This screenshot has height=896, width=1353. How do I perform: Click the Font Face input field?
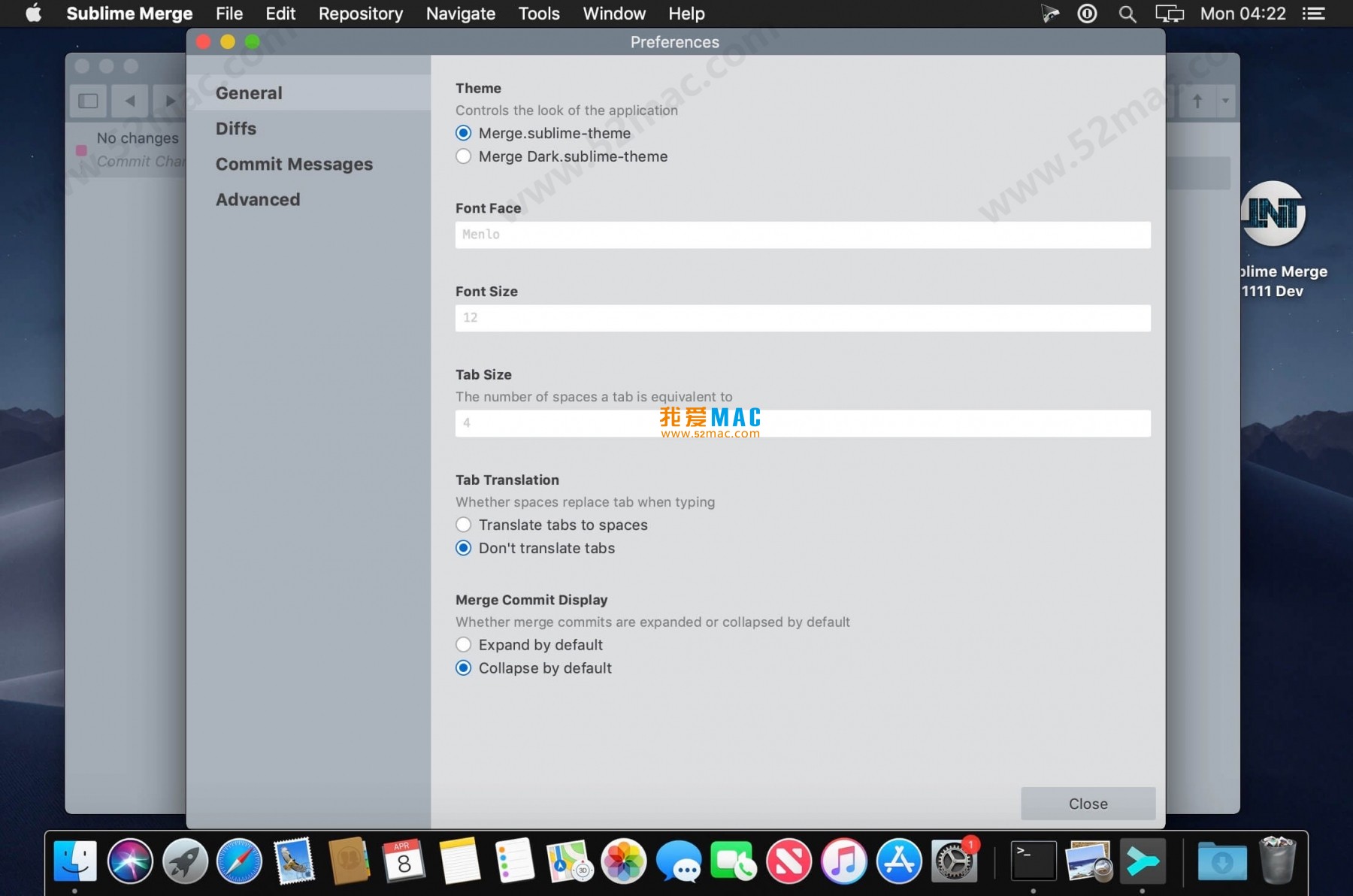[x=803, y=235]
